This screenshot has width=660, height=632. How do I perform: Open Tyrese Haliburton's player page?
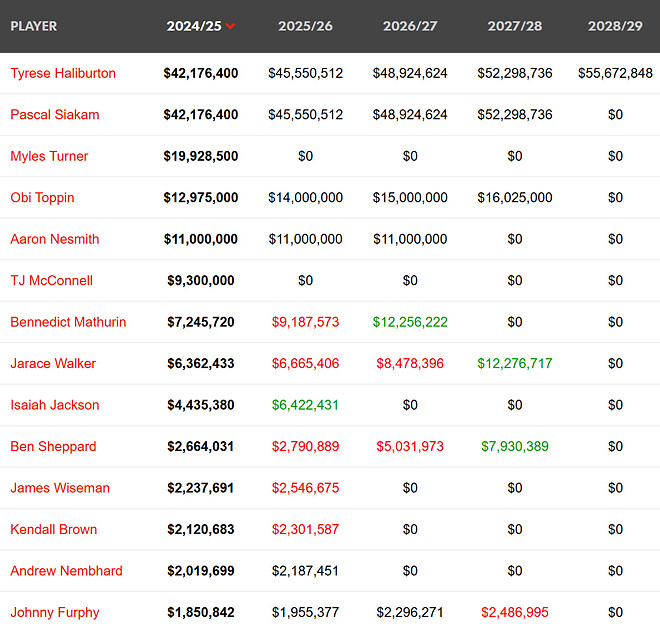click(x=63, y=73)
